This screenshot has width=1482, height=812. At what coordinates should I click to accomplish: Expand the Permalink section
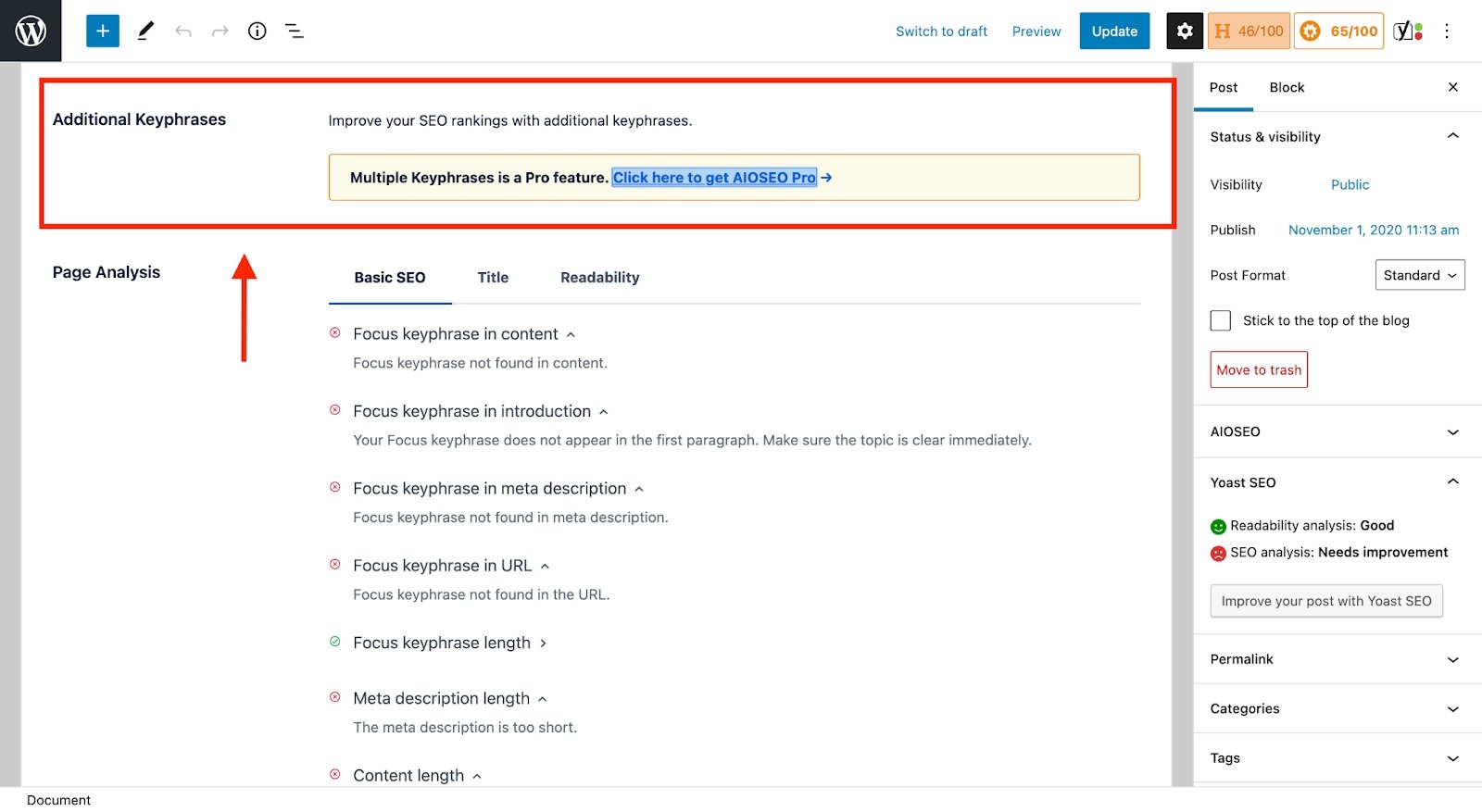1452,659
